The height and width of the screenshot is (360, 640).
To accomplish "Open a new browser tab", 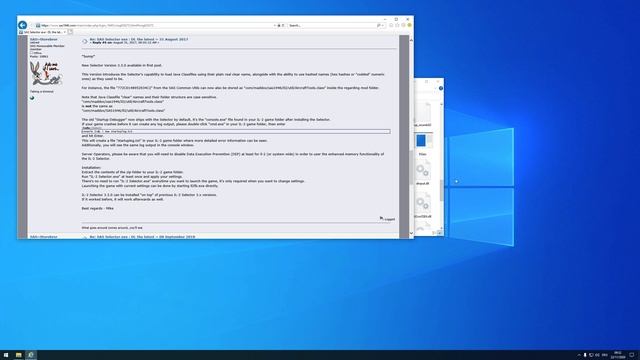I will tap(70, 32).
